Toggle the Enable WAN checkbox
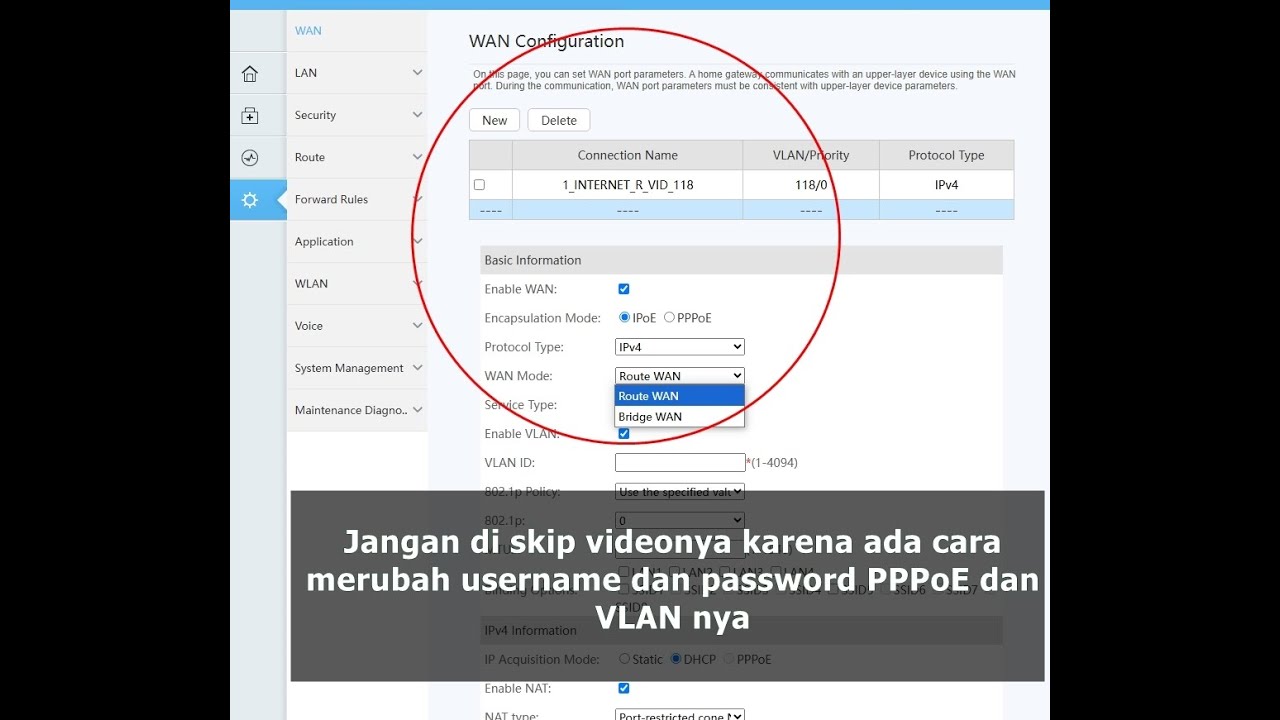This screenshot has height=720, width=1280. pos(624,289)
